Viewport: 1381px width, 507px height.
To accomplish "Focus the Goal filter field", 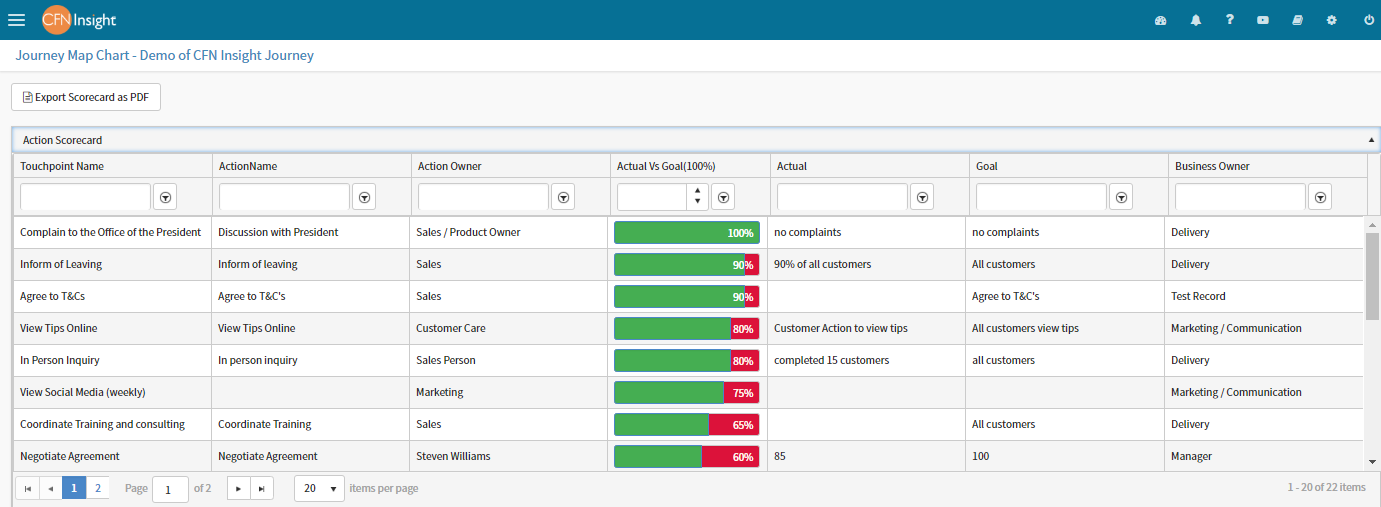I will point(1041,198).
